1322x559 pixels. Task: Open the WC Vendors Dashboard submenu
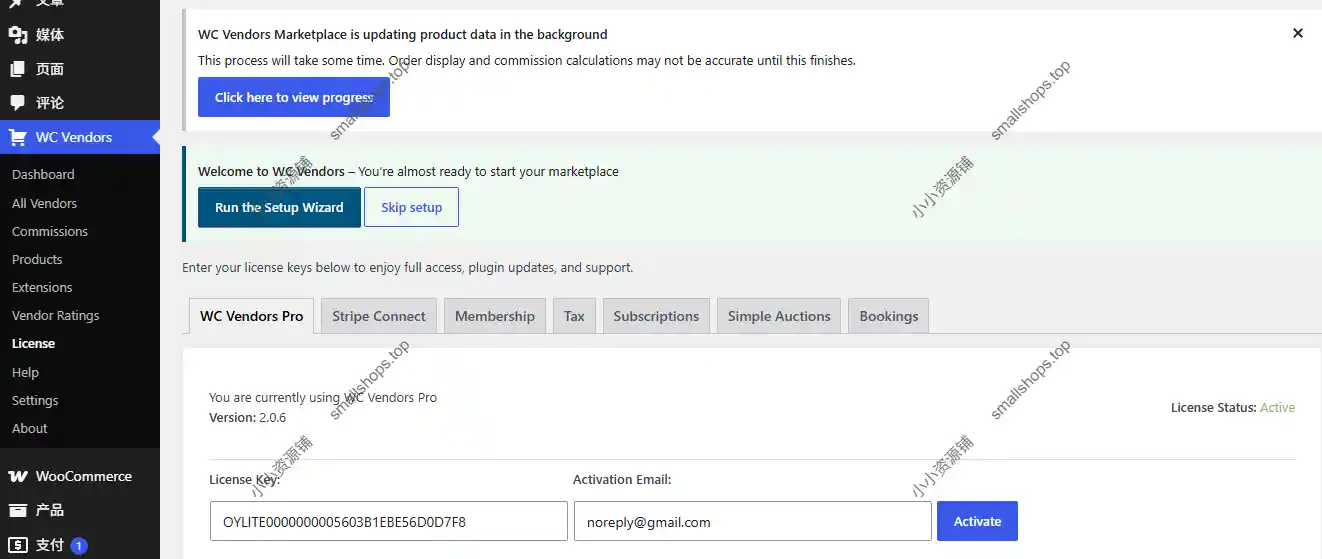(43, 174)
